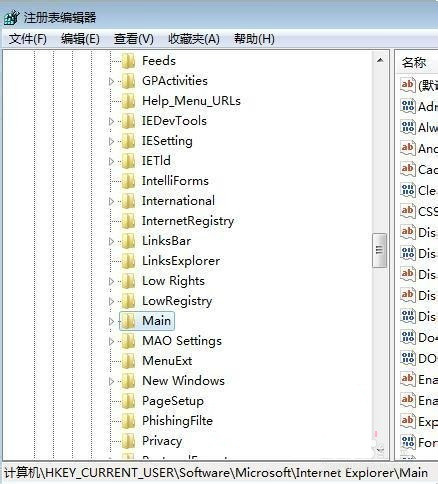Select the LinksExplorer folder icon
This screenshot has height=484, width=438.
tap(128, 261)
